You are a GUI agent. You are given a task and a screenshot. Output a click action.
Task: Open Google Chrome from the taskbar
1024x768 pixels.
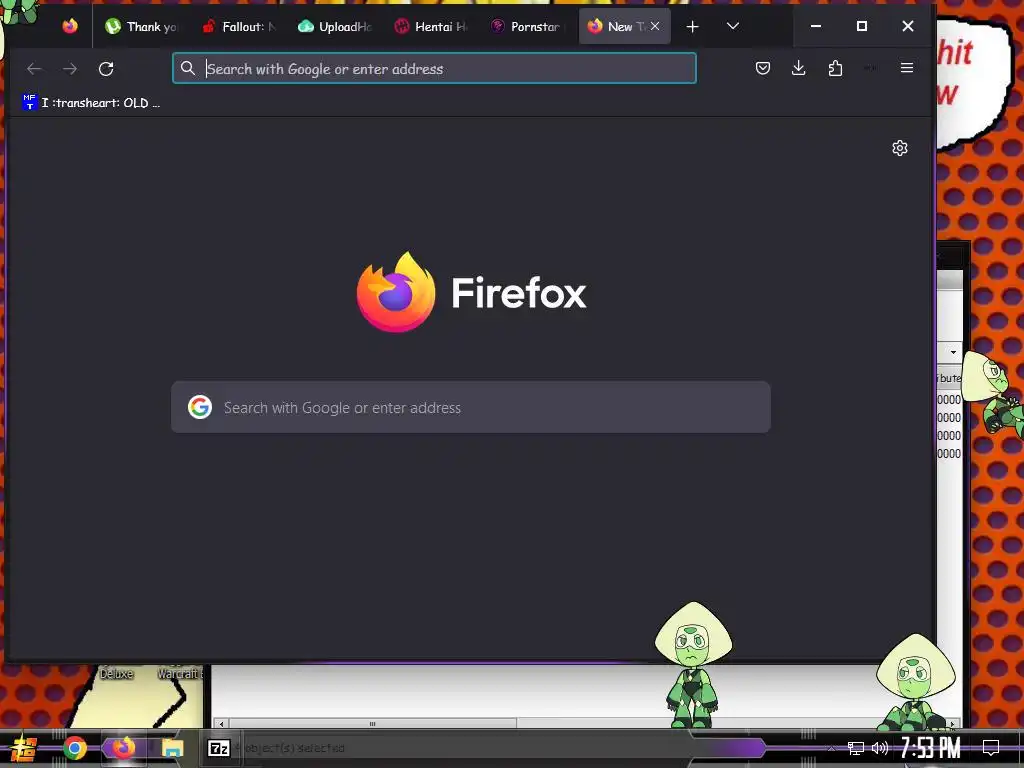coord(75,748)
